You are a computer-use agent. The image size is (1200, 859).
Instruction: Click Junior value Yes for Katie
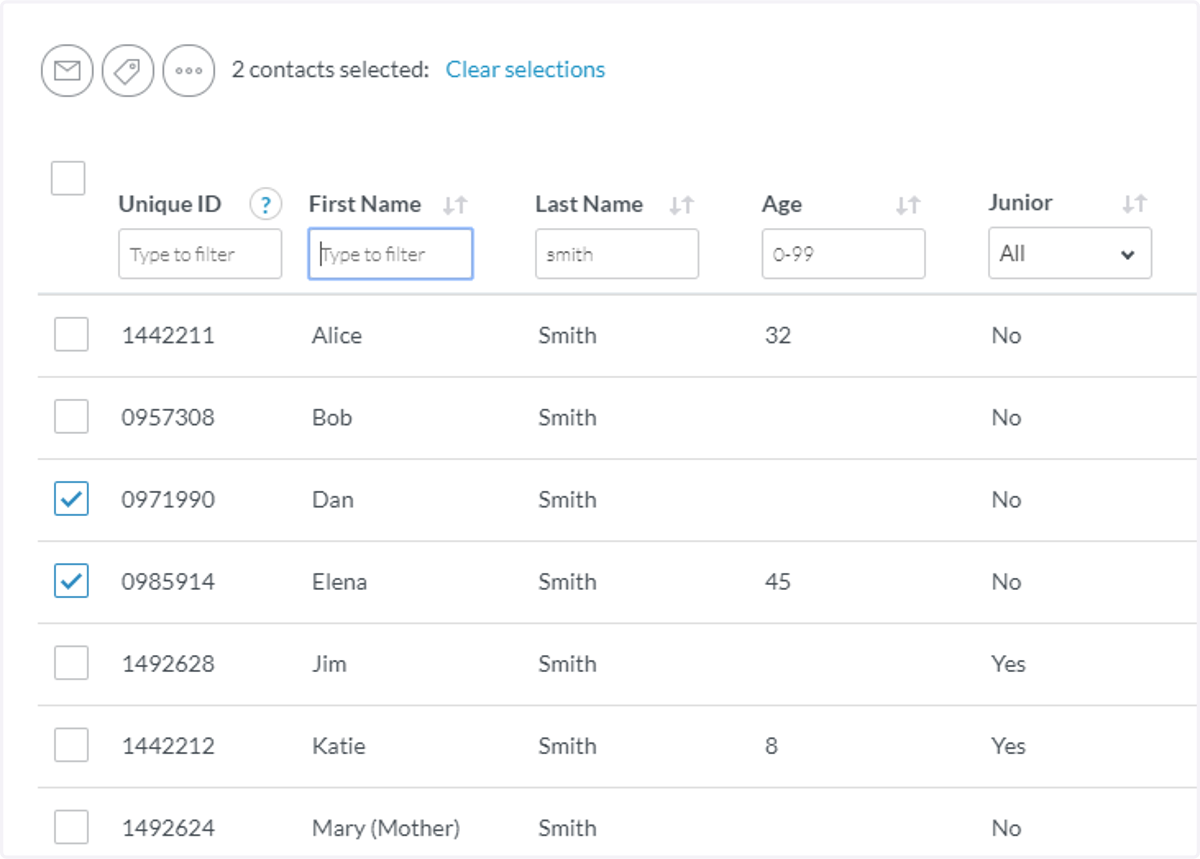tap(1009, 745)
